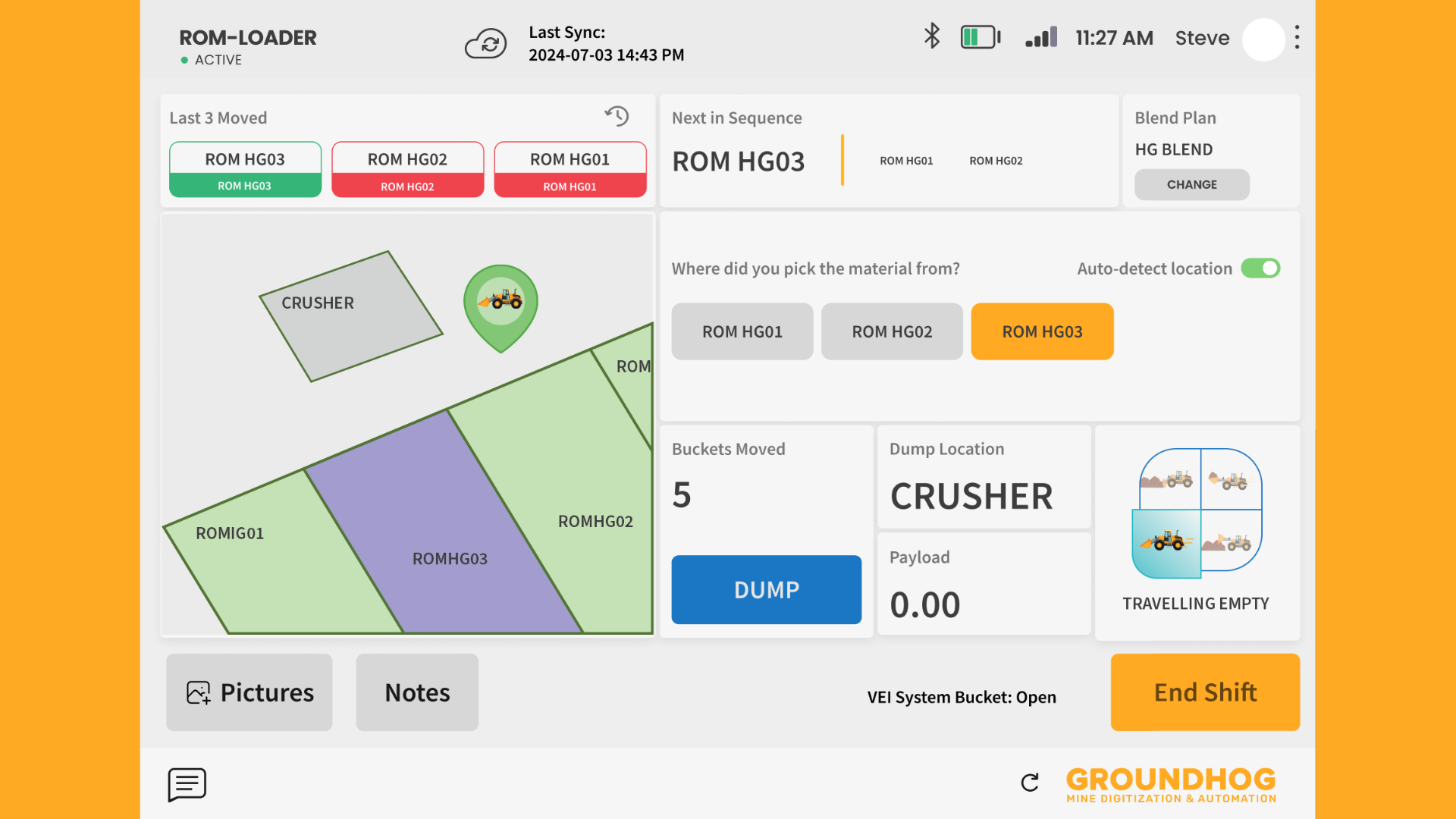Select the Pictures camera icon
This screenshot has height=819, width=1456.
(x=198, y=691)
